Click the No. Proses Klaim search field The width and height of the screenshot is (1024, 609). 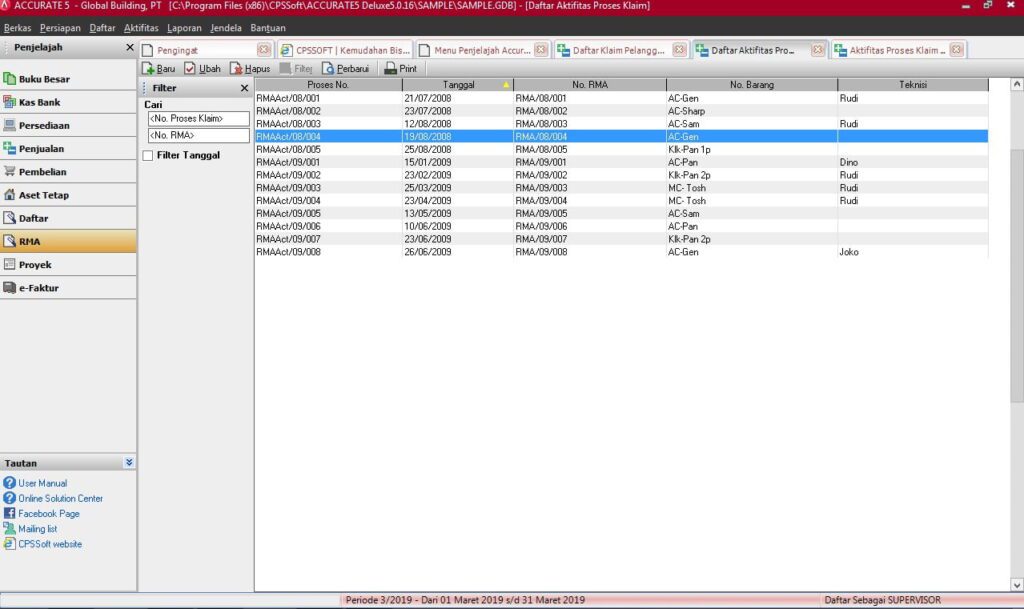point(197,119)
